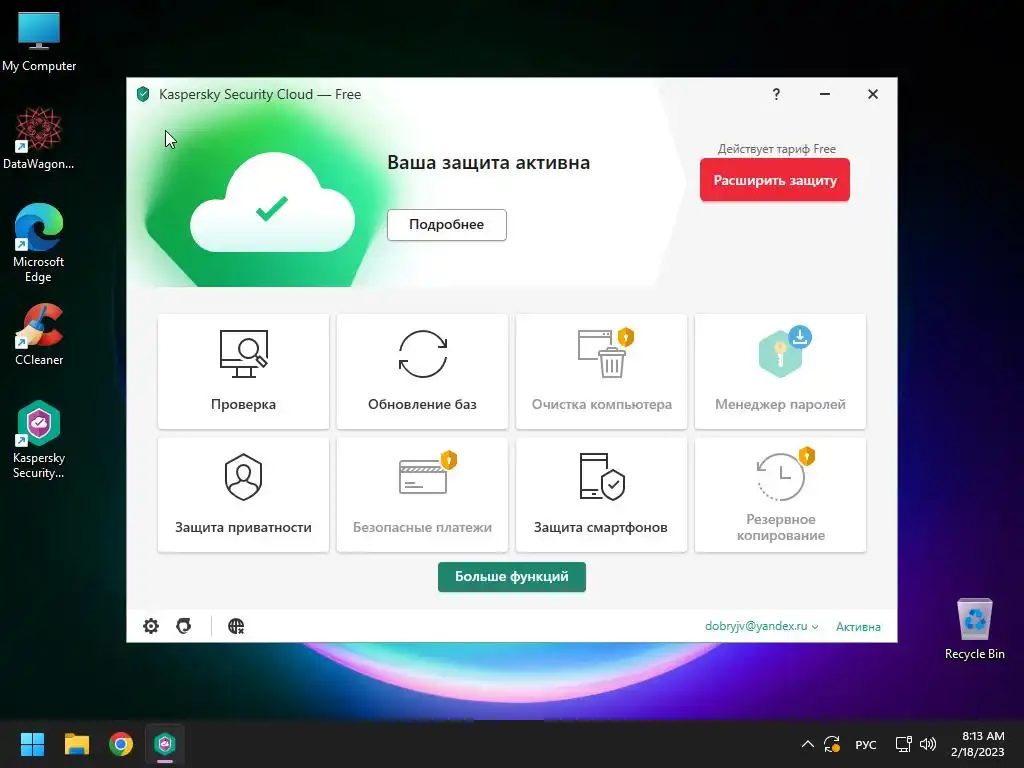Open Kaspersky Security desktop shortcut

(x=39, y=440)
